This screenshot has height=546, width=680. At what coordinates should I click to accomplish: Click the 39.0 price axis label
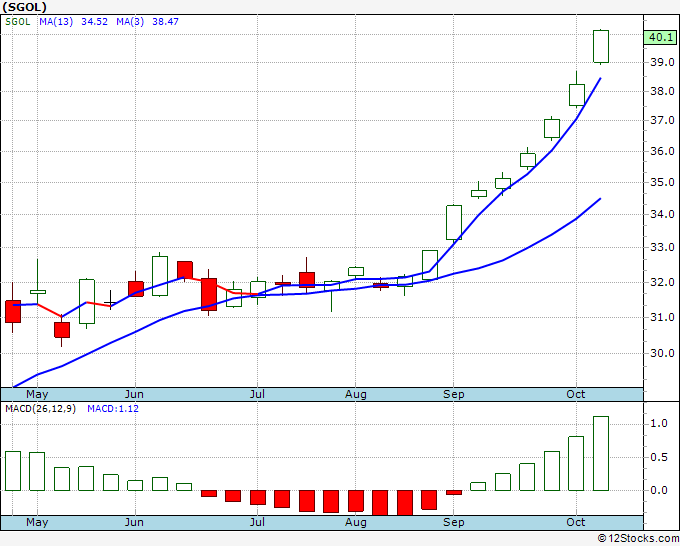tap(662, 62)
